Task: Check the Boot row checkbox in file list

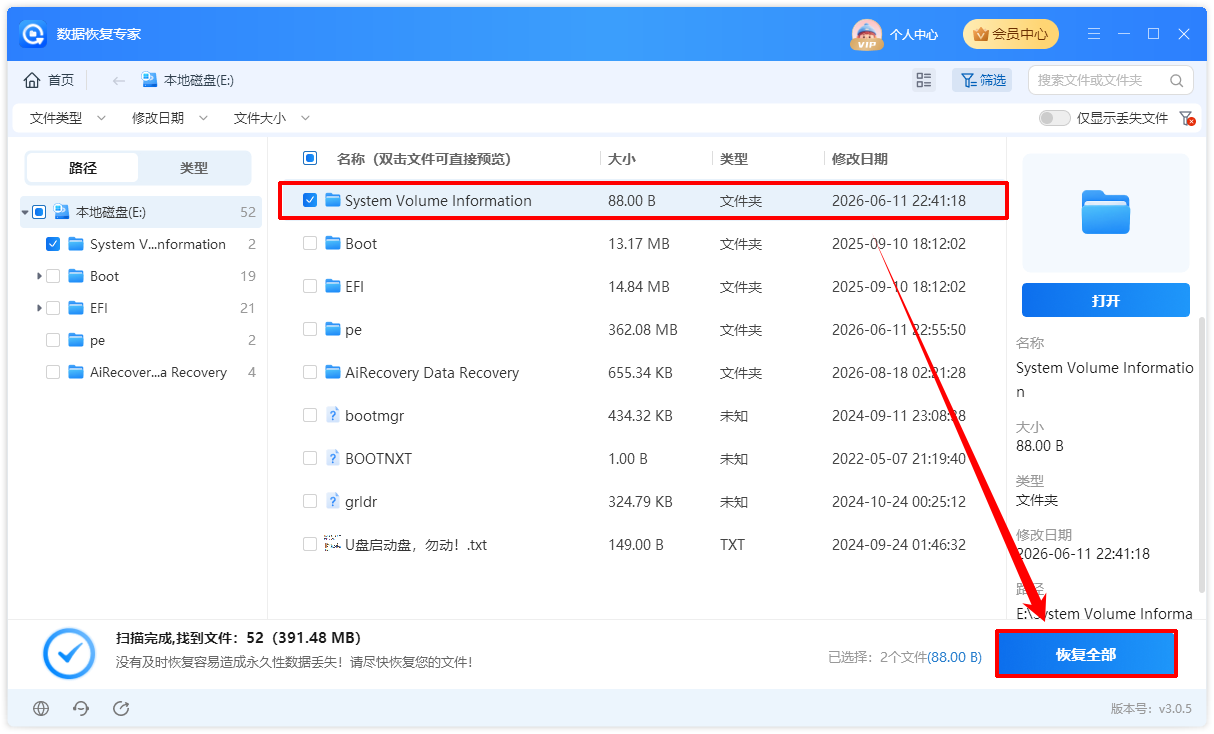Action: click(310, 243)
